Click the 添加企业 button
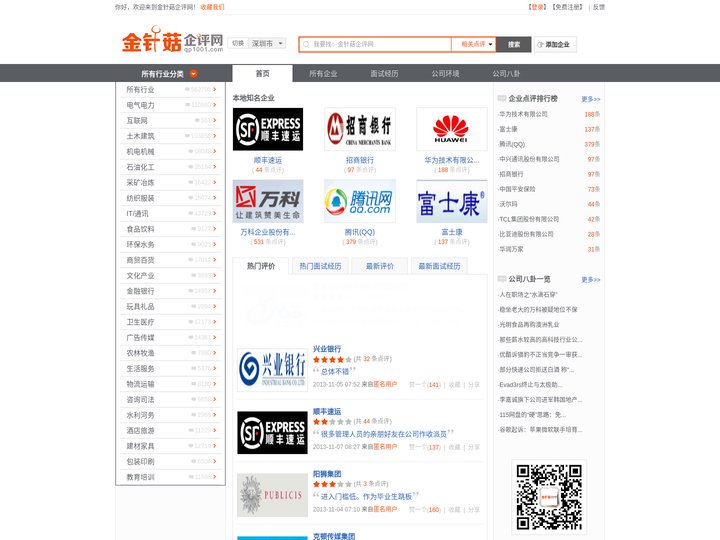The image size is (720, 540). (555, 45)
